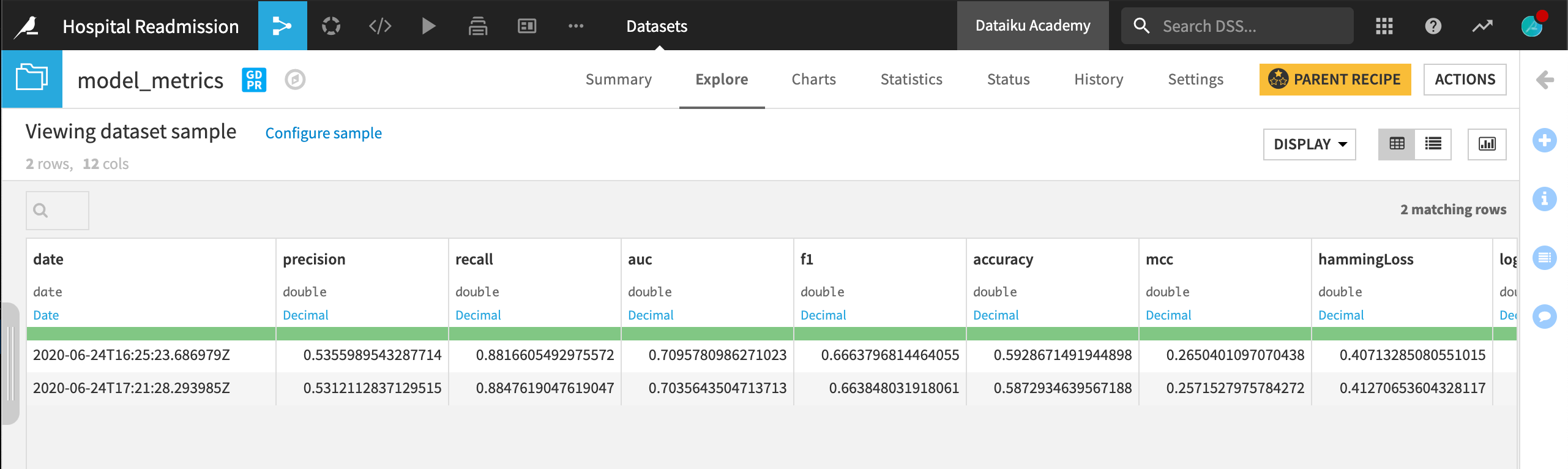Focus the Search DSS field
This screenshot has height=469, width=1568.
click(1237, 26)
